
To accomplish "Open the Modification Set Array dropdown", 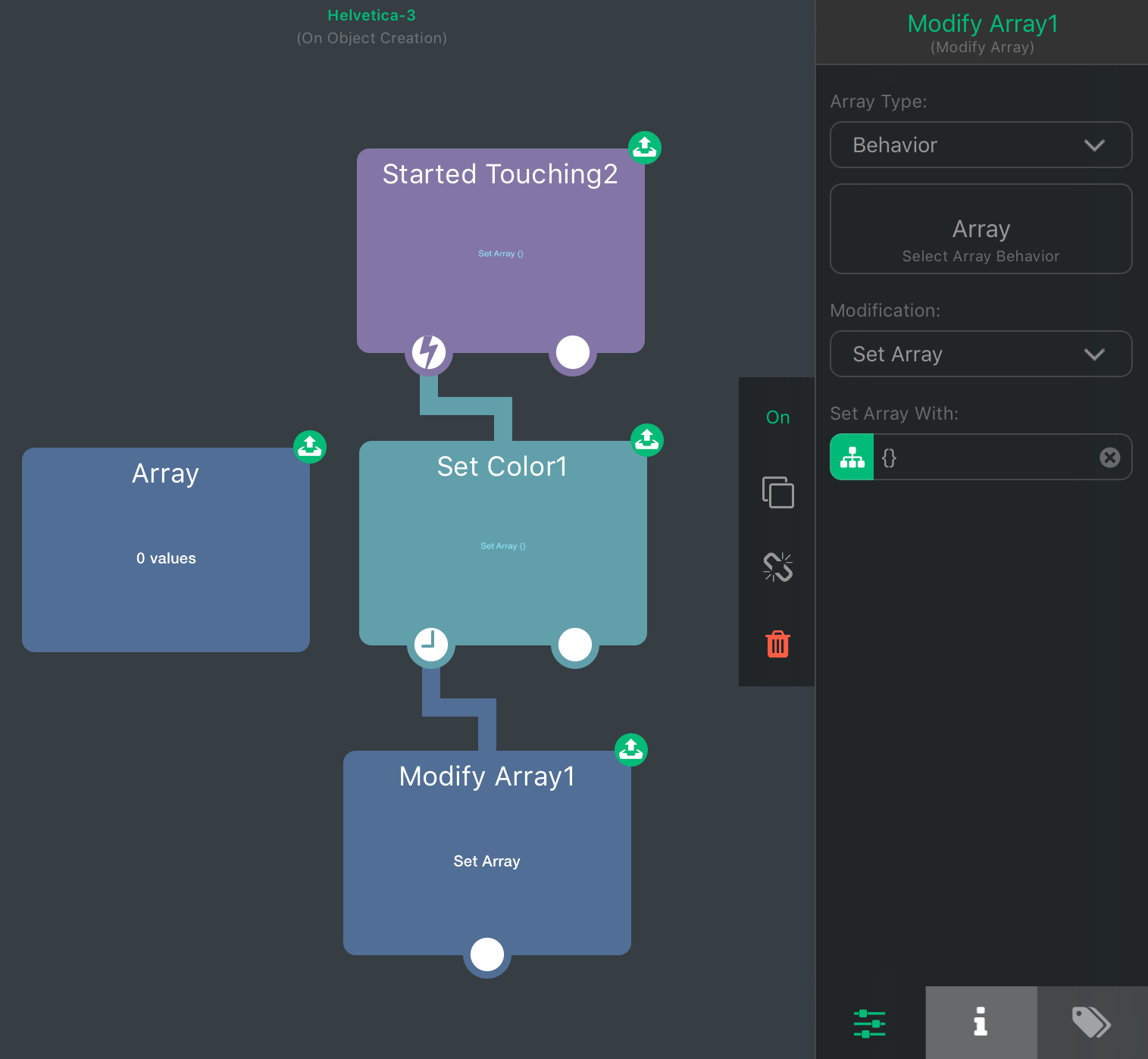I will coord(981,354).
